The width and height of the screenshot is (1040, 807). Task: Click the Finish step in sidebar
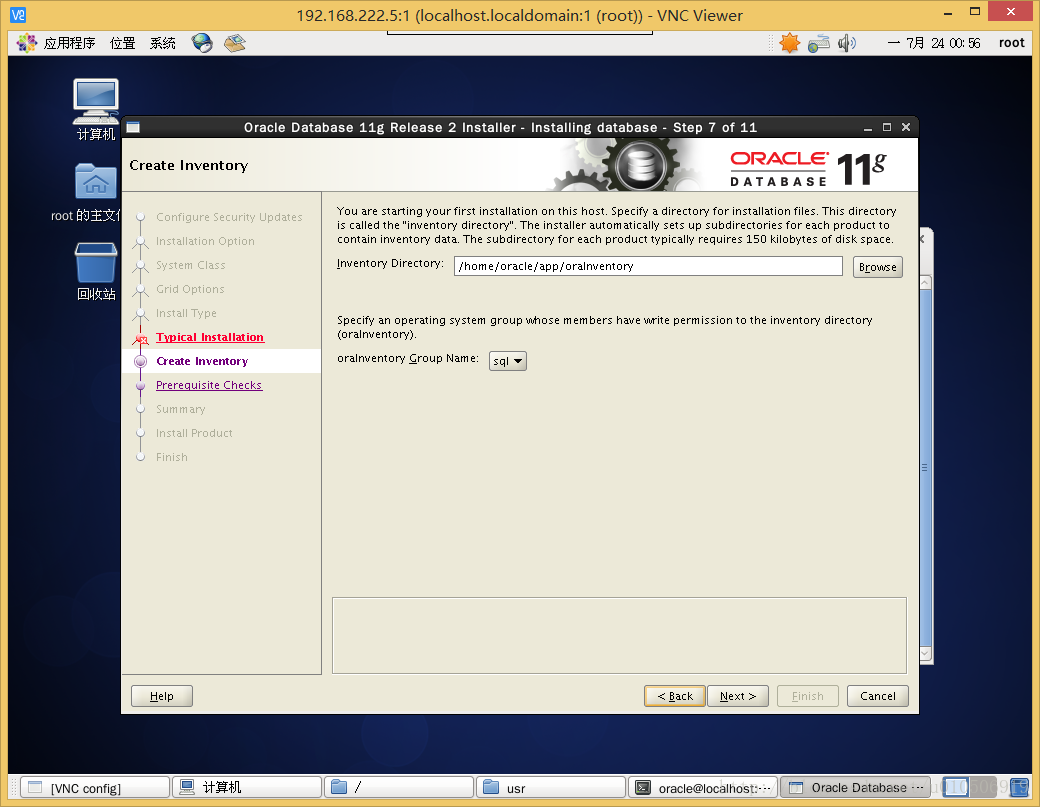[172, 457]
